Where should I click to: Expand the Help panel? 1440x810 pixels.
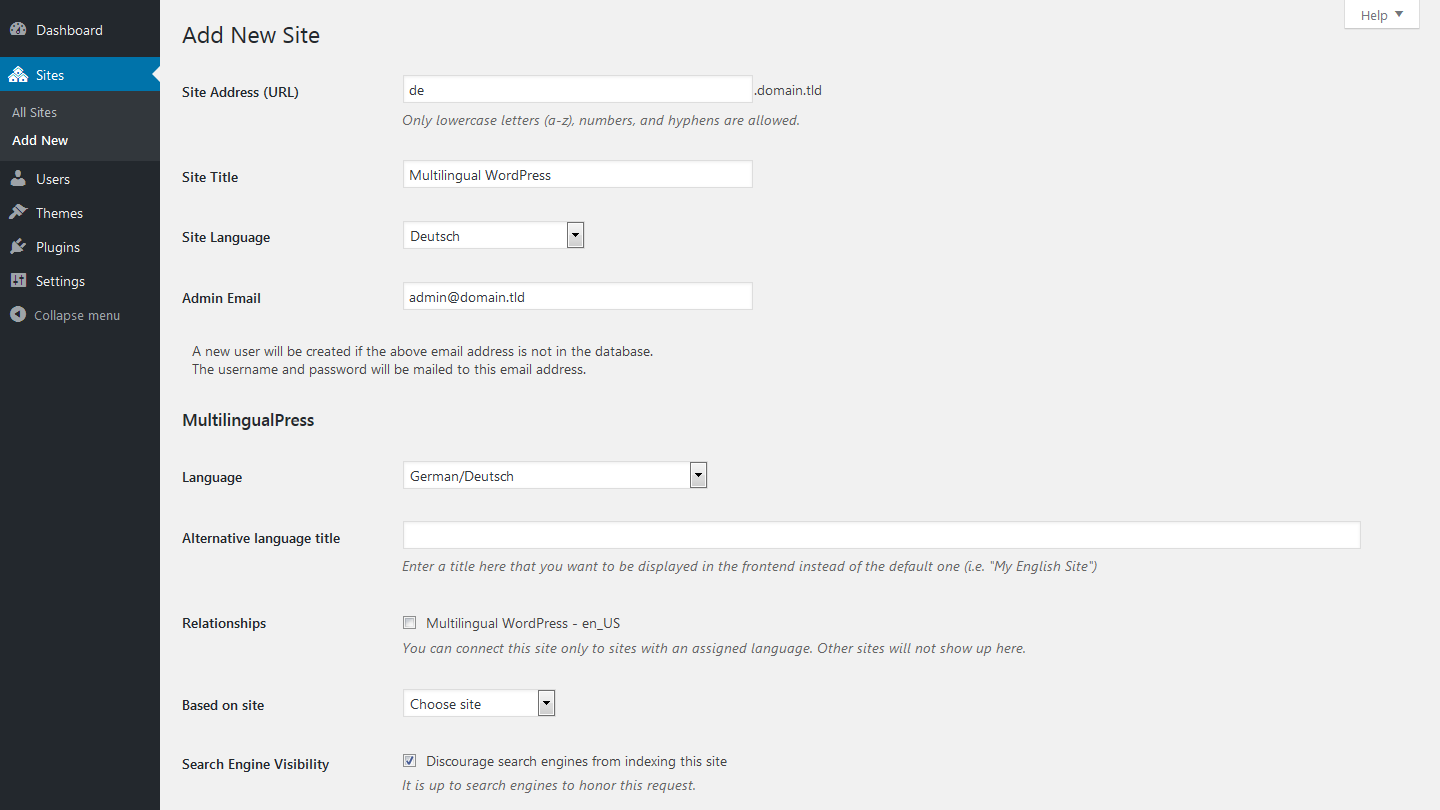pos(1381,14)
